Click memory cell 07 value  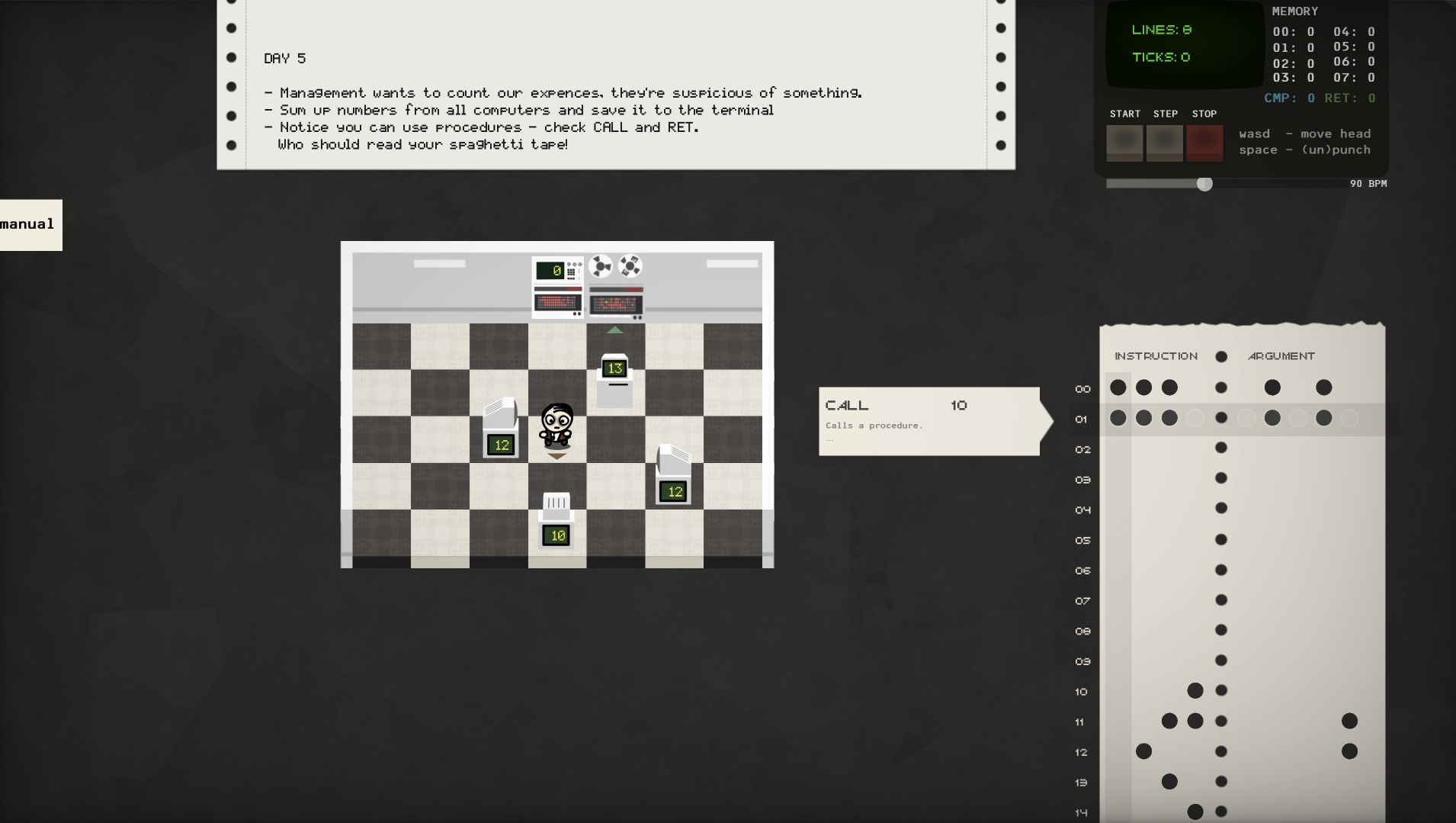(1371, 78)
